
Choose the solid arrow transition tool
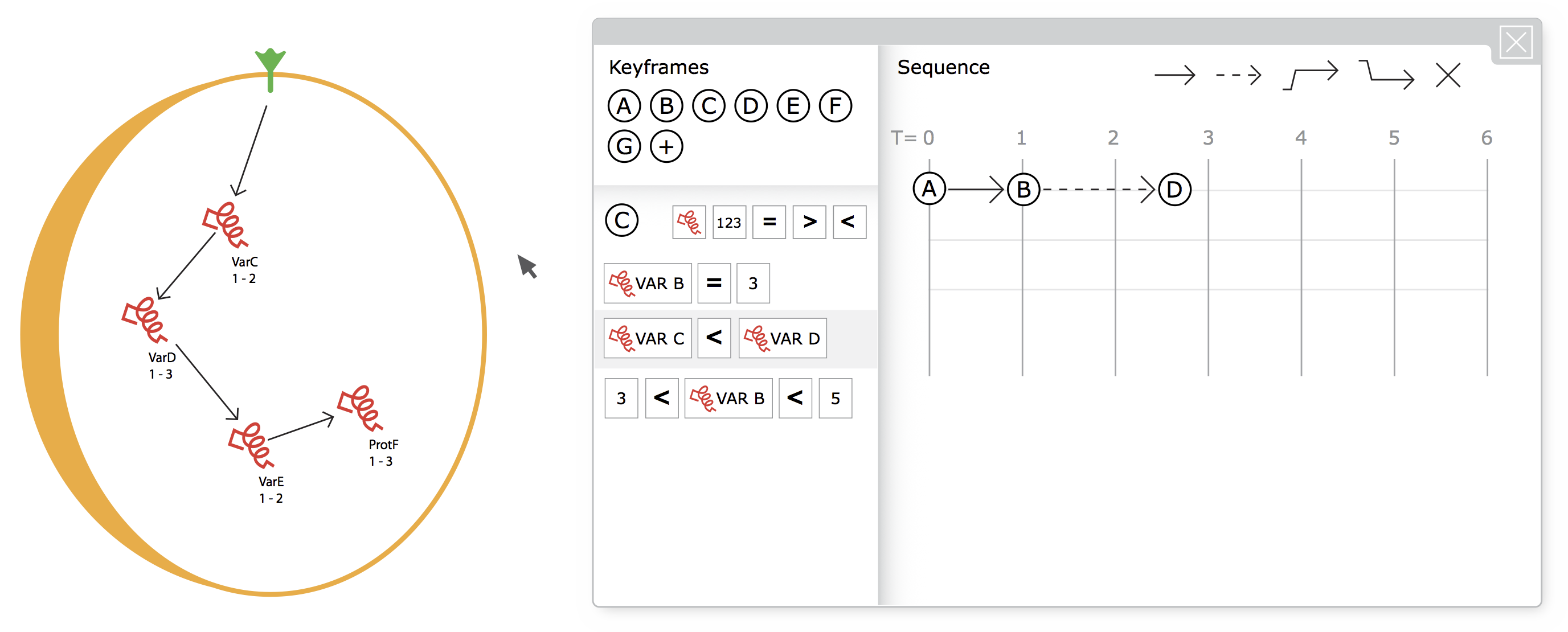[x=1175, y=75]
